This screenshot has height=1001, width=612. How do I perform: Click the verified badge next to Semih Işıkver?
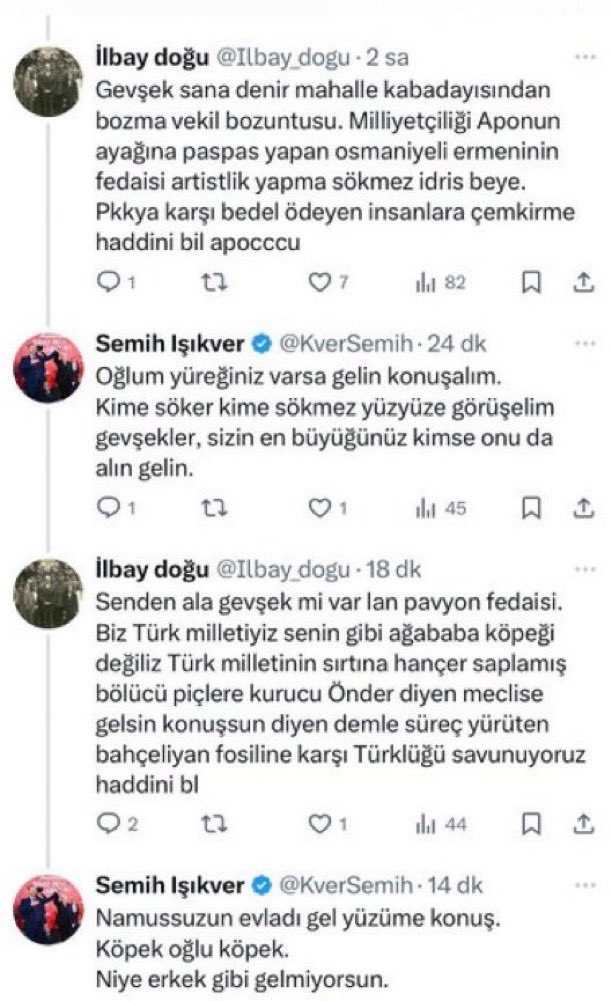(x=263, y=340)
